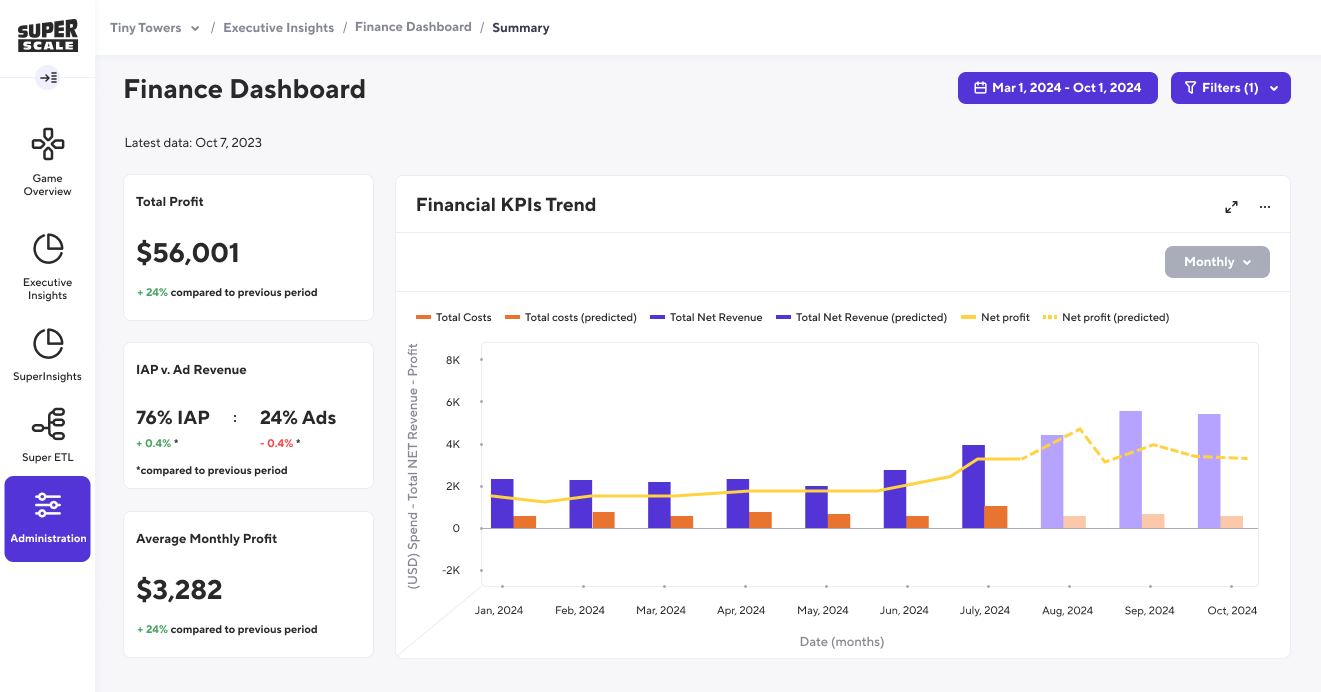Image resolution: width=1321 pixels, height=692 pixels.
Task: Click the 24% Ads figure
Action: [298, 418]
